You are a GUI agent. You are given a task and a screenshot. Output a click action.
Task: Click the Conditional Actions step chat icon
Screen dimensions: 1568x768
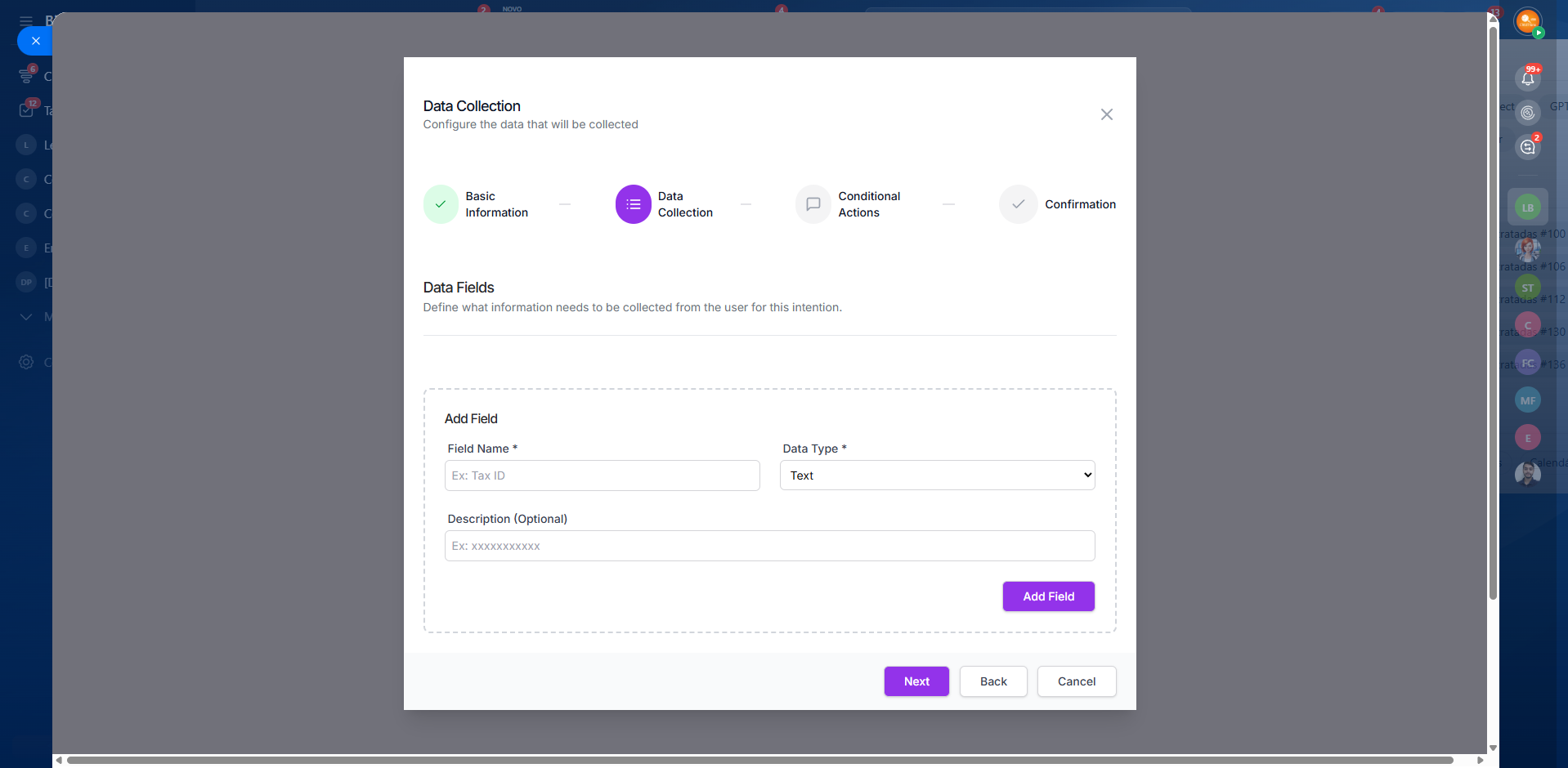click(813, 204)
